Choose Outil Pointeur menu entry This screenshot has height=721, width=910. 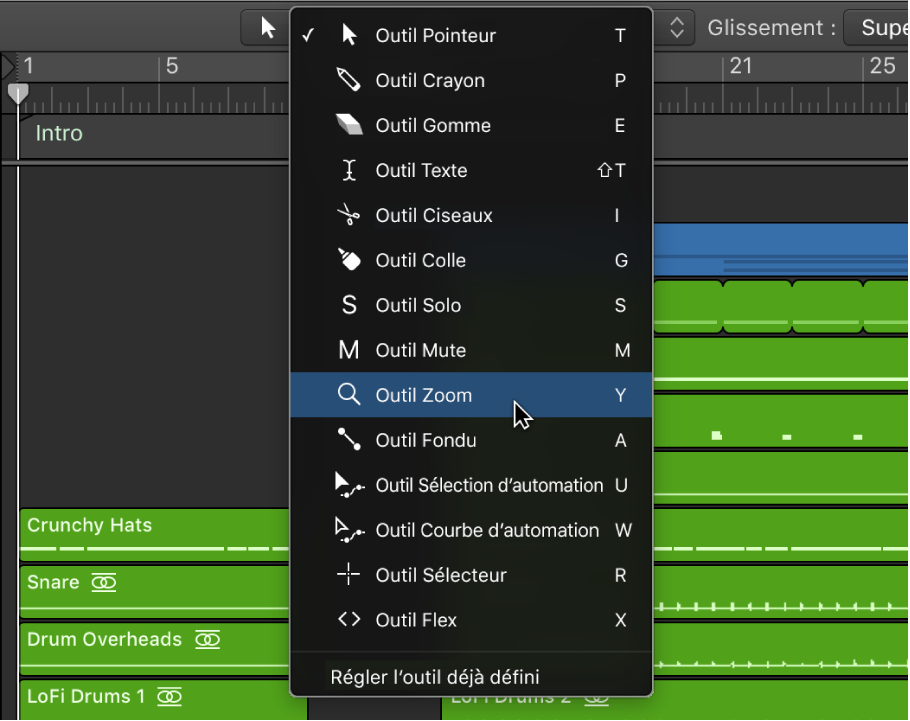(x=471, y=35)
